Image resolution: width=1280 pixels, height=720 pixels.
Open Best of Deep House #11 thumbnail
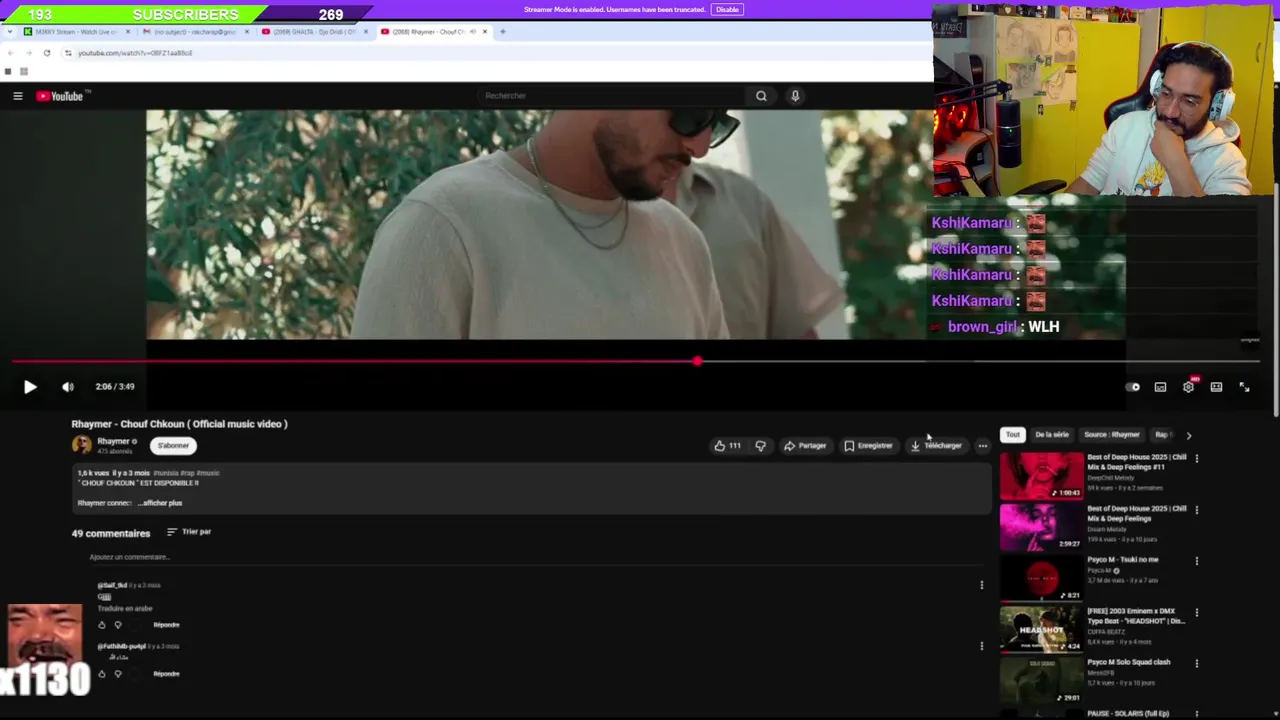pyautogui.click(x=1041, y=476)
